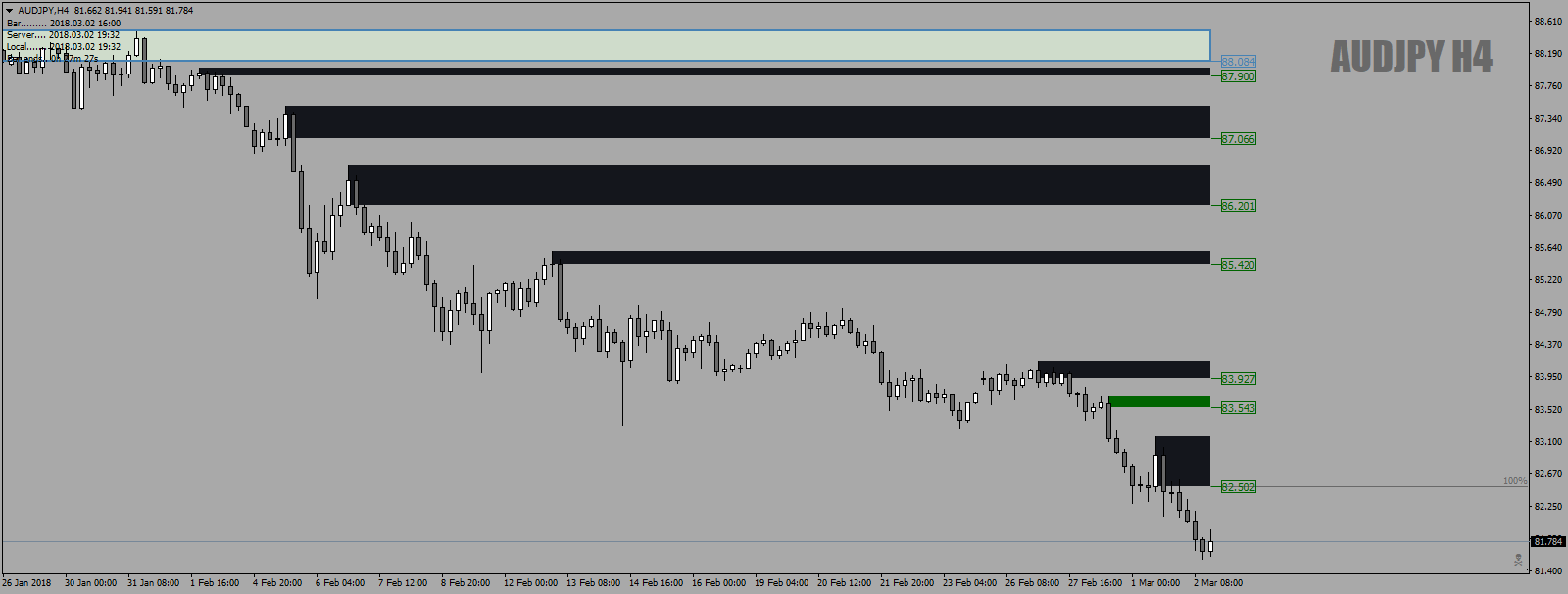Screen dimensions: 1568x594
Task: Select the 85.420 zone price label
Action: click(1238, 265)
